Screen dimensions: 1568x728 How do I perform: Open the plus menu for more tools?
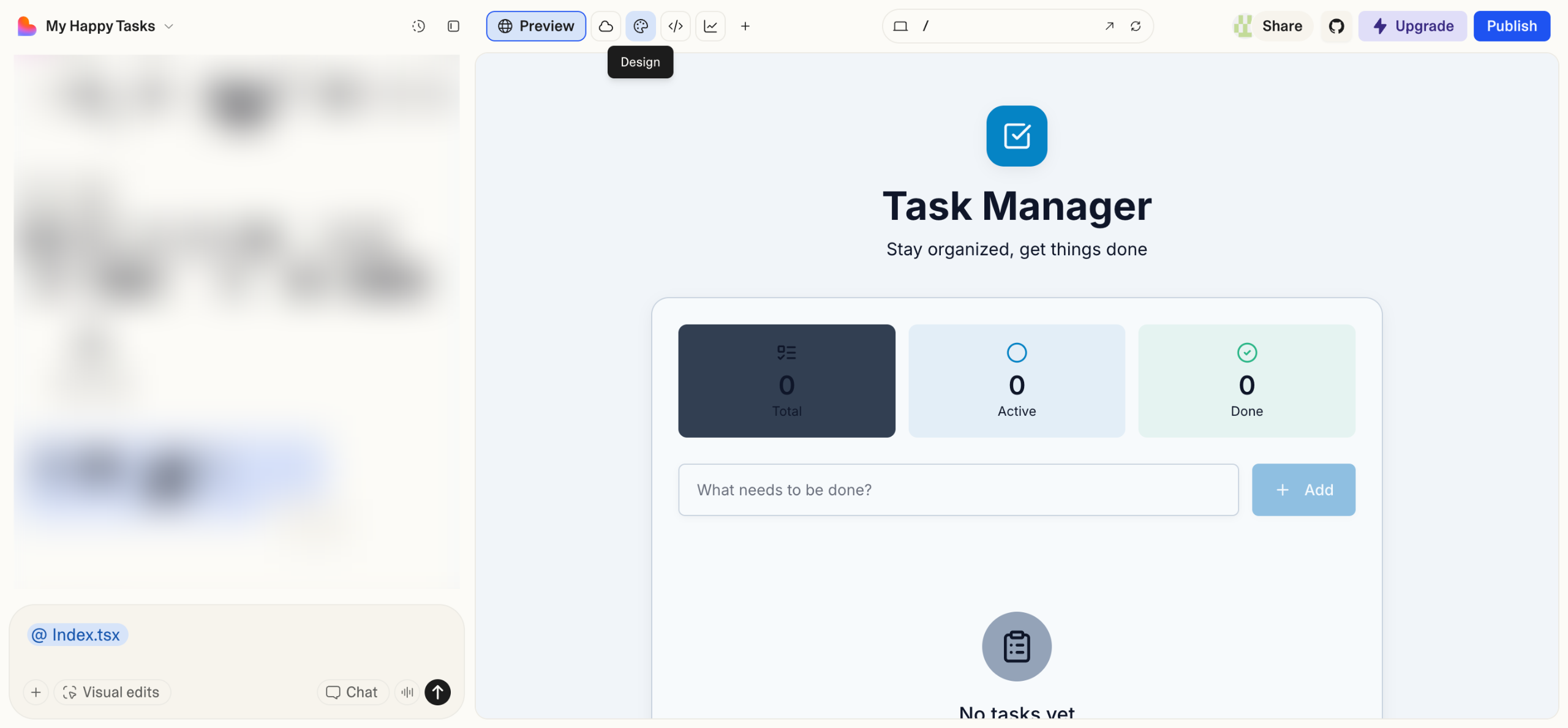[745, 26]
